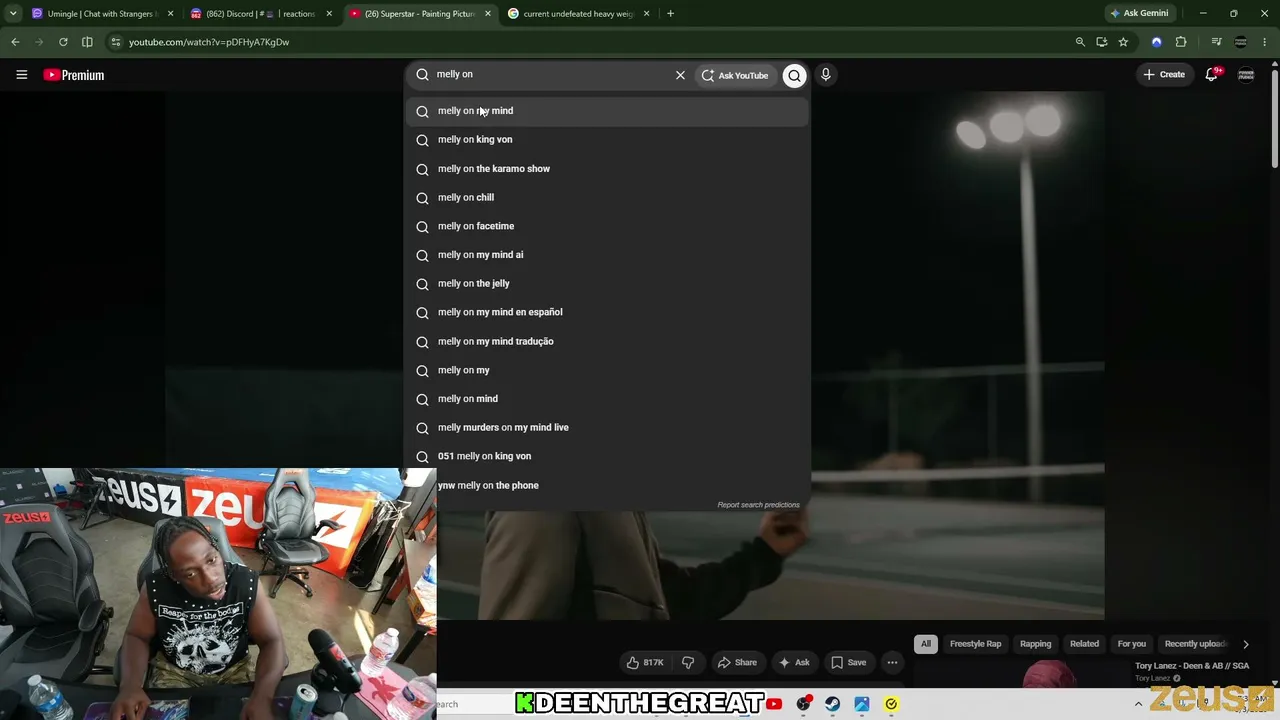Open Photos app in taskbar

pyautogui.click(x=861, y=704)
